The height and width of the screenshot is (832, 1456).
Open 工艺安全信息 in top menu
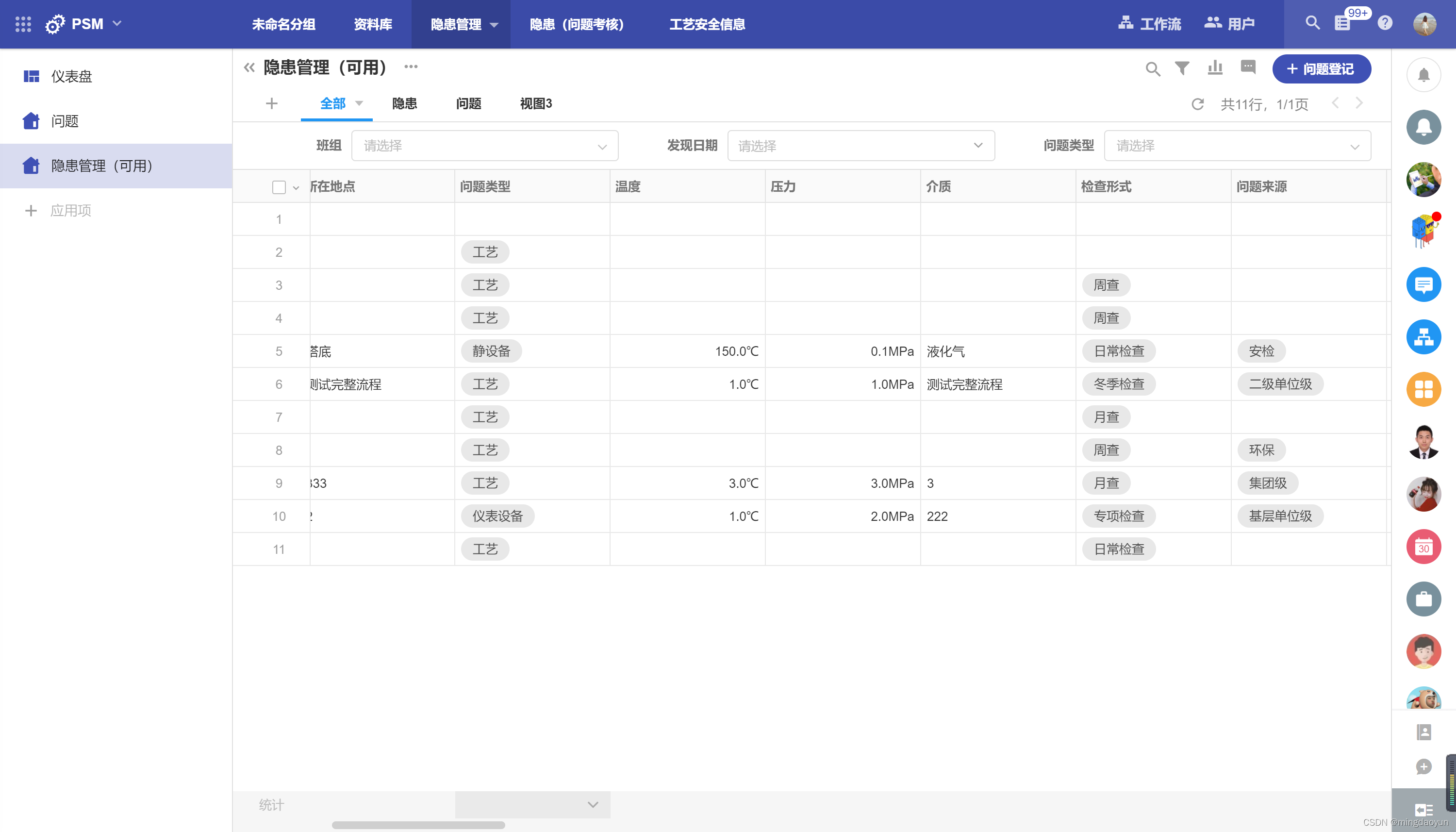click(707, 24)
